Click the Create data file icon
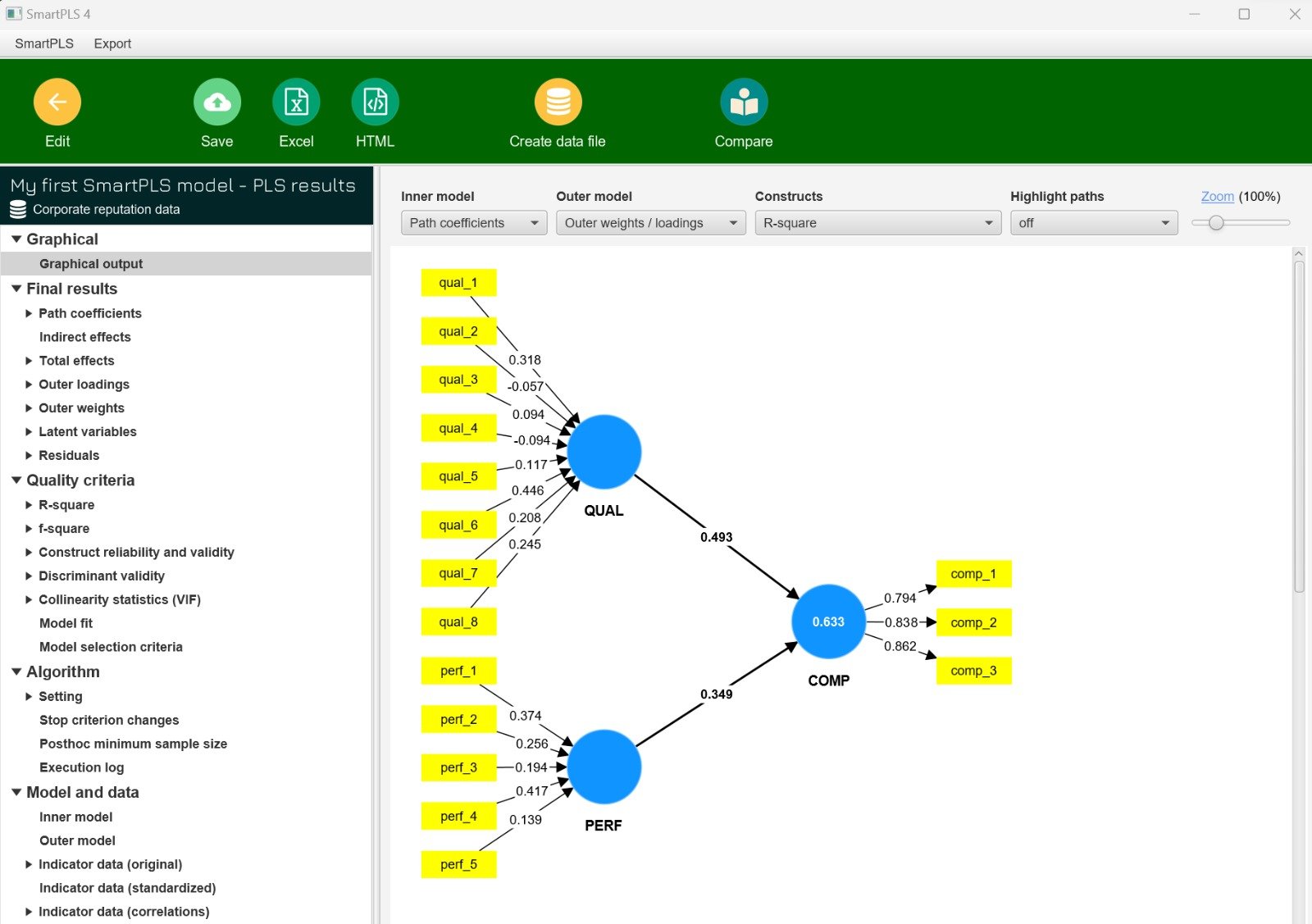This screenshot has width=1312, height=924. pyautogui.click(x=558, y=102)
